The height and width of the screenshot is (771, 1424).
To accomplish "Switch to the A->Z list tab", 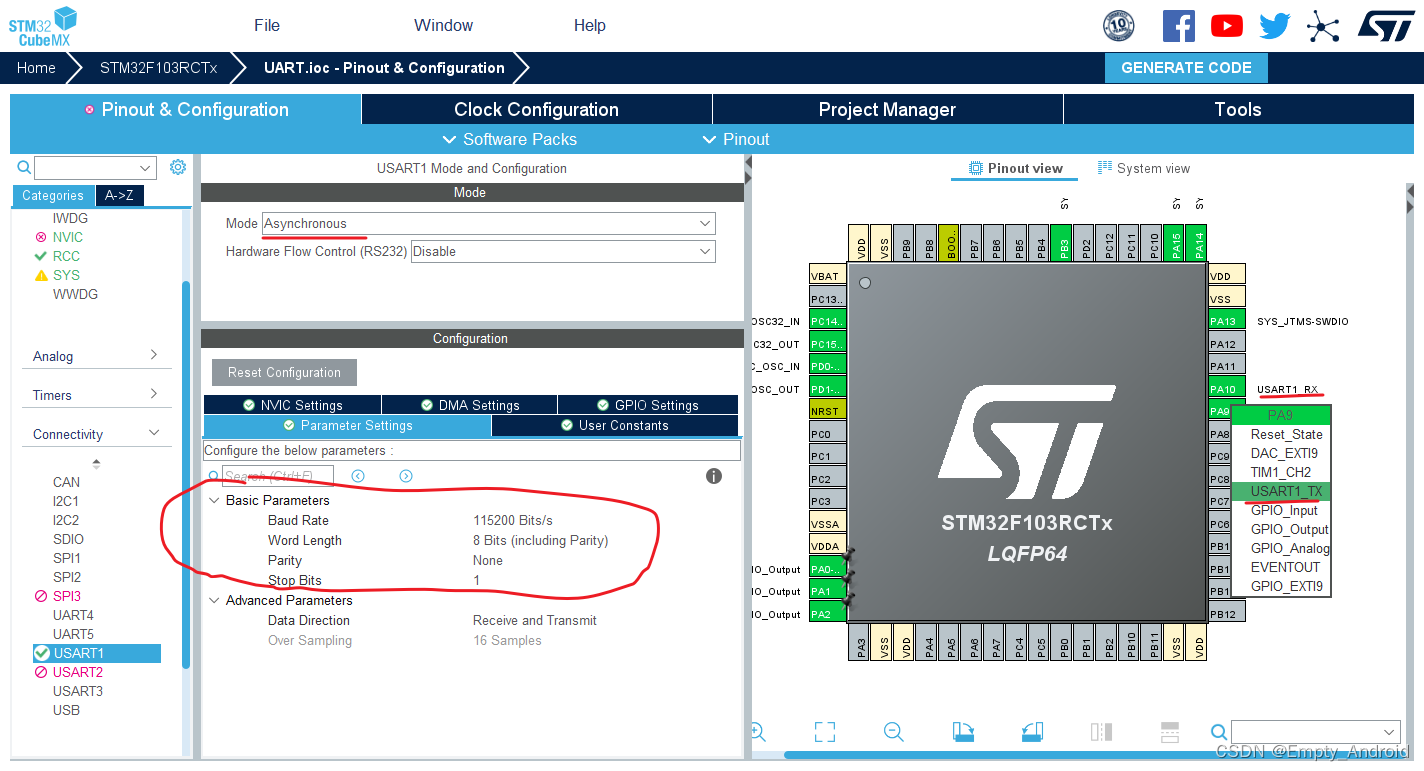I will tap(120, 196).
